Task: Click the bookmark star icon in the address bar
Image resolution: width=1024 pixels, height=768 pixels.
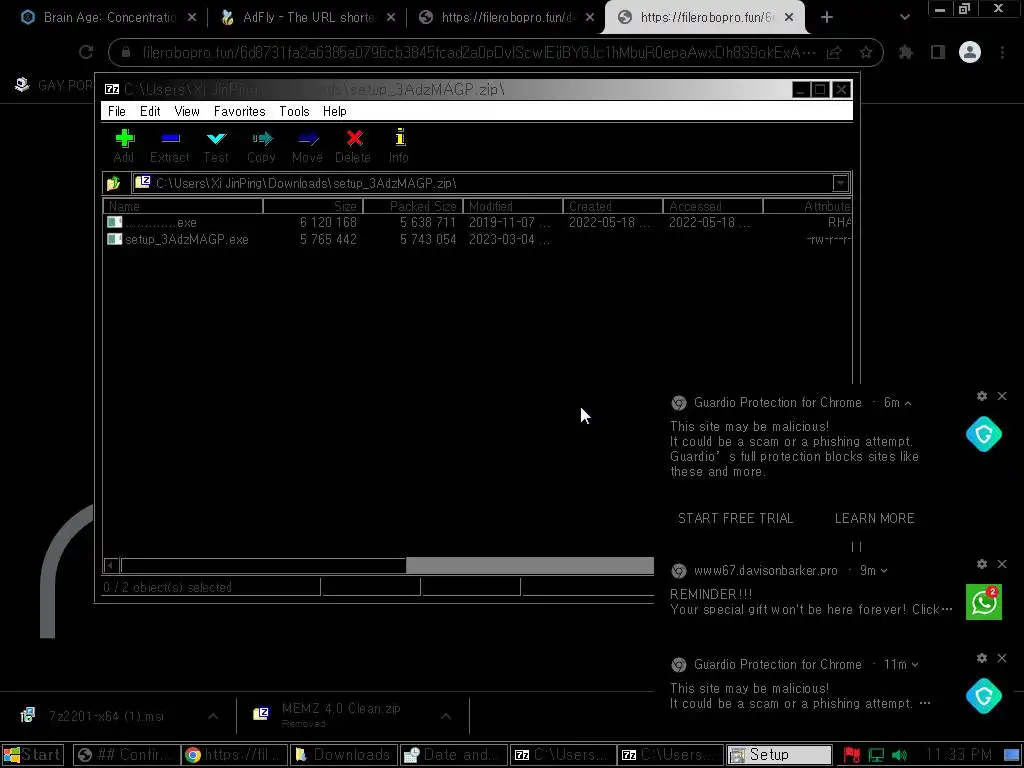Action: pyautogui.click(x=866, y=52)
